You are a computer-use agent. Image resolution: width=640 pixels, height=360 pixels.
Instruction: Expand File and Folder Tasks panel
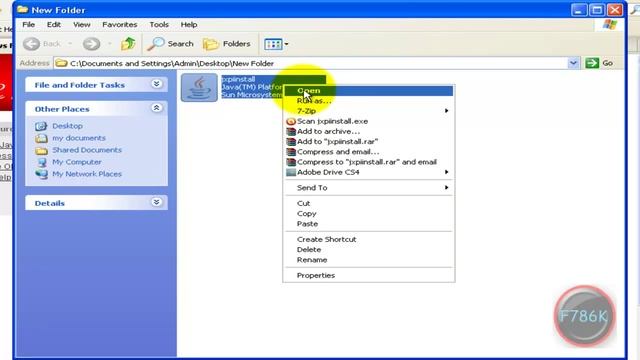pos(156,84)
